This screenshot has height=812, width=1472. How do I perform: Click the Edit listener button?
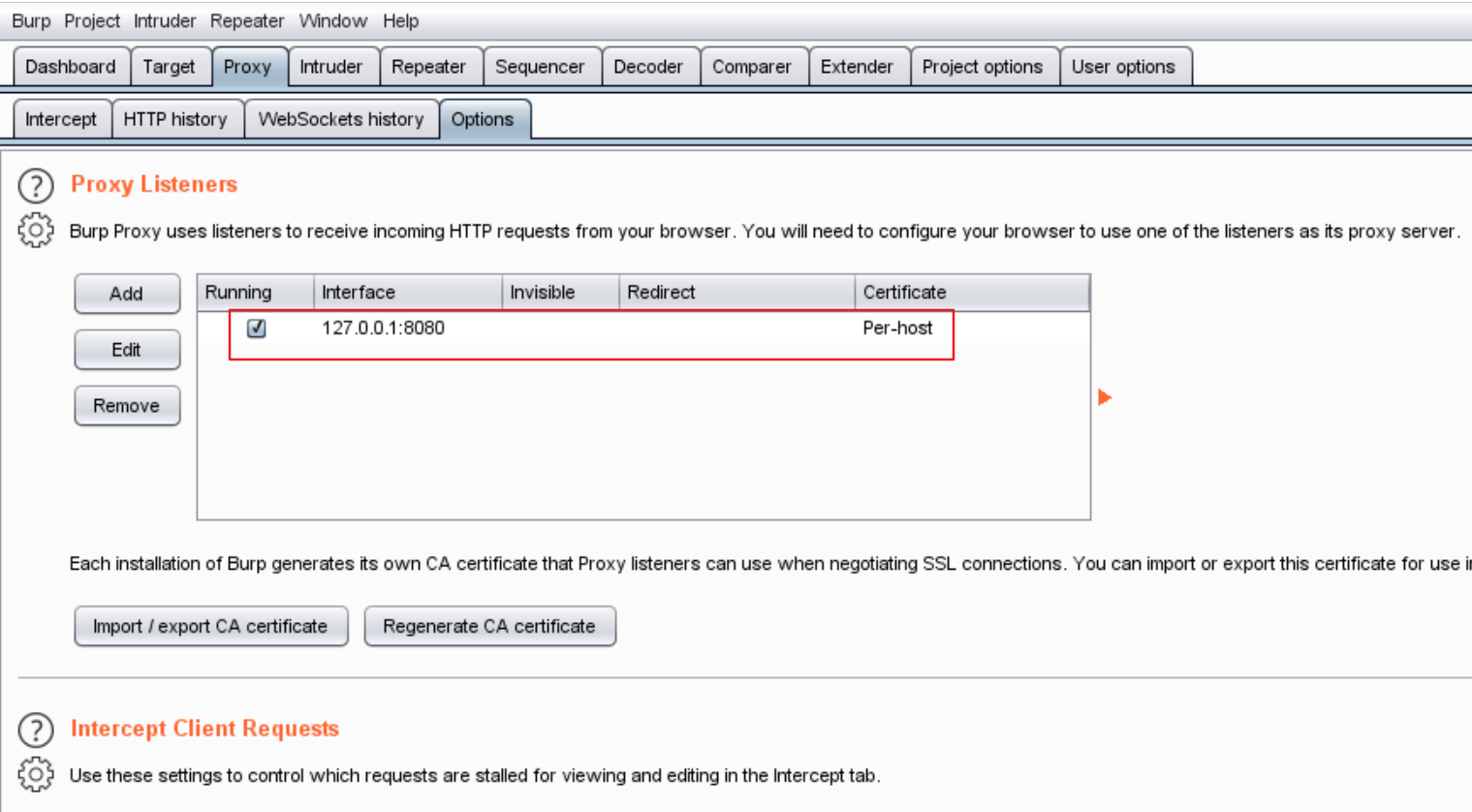tap(127, 350)
